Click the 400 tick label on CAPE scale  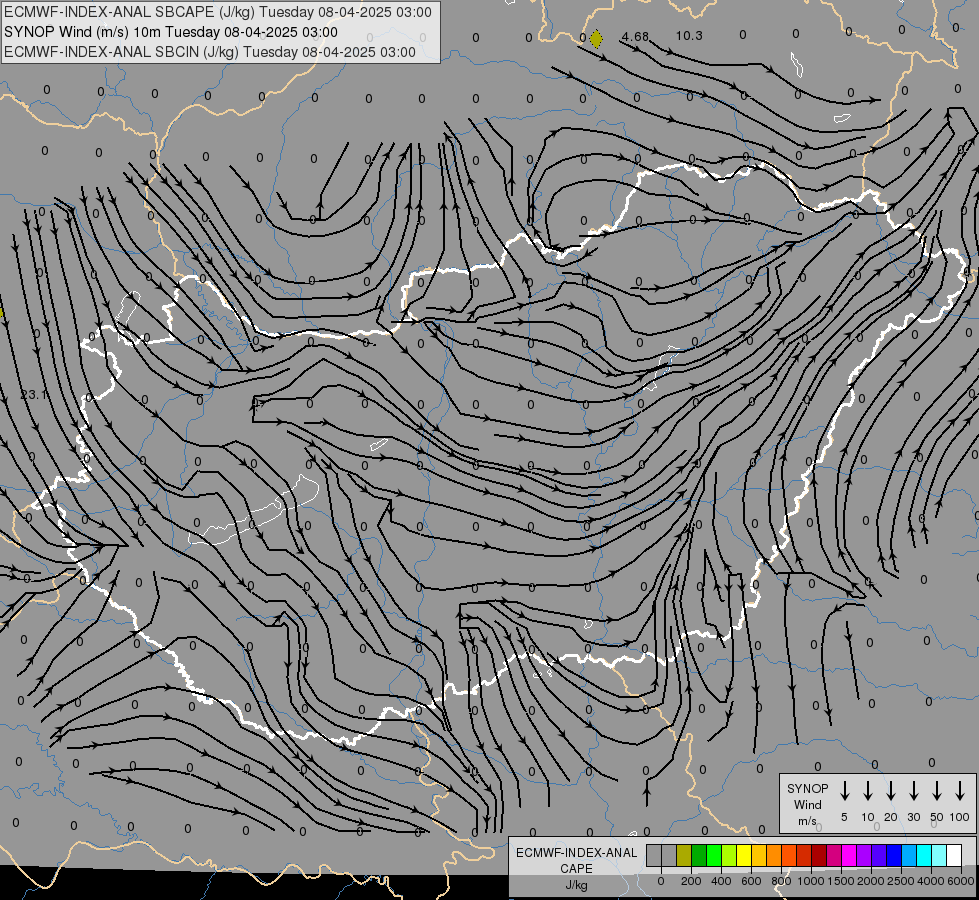coord(721,881)
